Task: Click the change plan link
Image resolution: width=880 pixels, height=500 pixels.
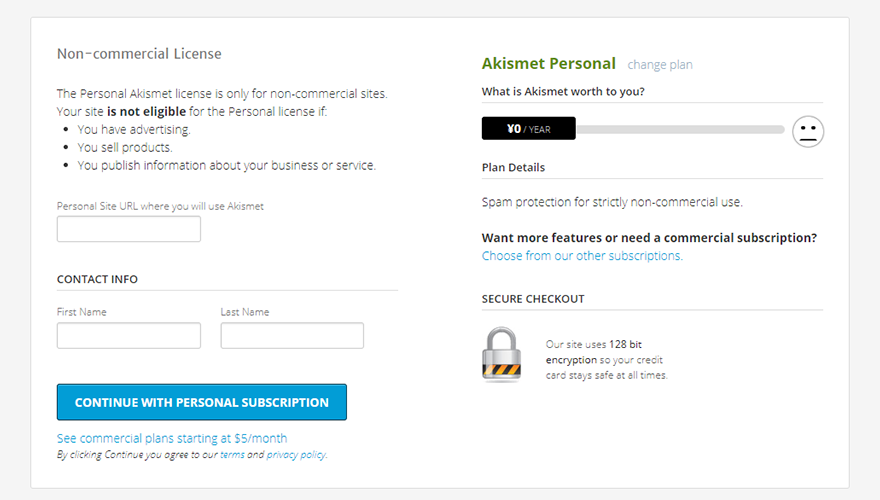Action: tap(660, 65)
